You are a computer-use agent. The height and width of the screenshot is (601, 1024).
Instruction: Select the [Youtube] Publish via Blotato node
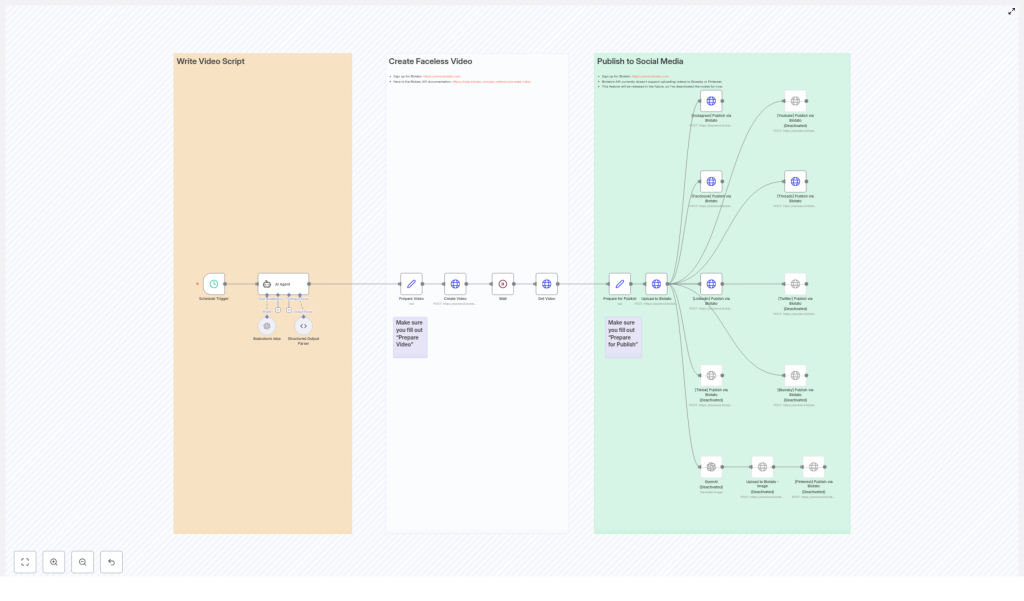click(796, 100)
